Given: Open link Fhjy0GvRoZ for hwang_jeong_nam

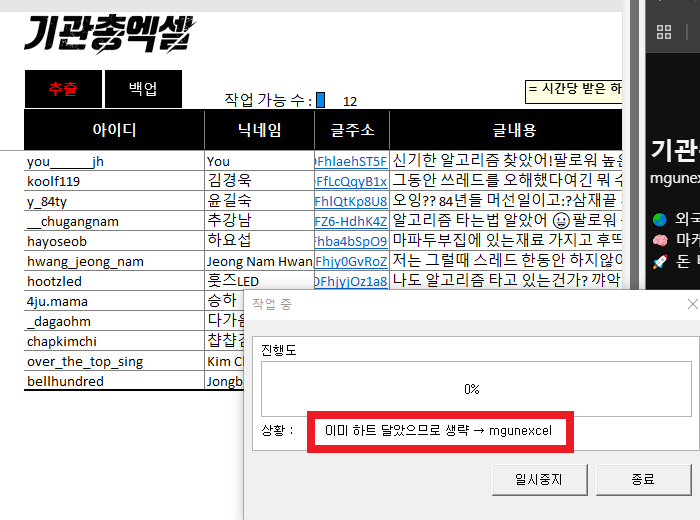Looking at the screenshot, I should (351, 261).
